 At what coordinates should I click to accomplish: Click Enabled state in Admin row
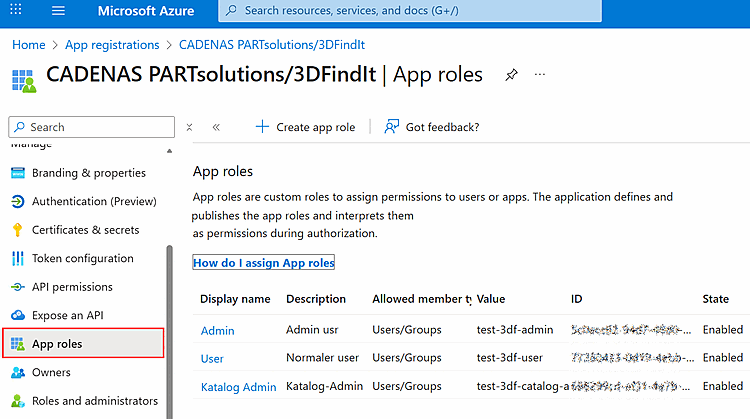[723, 330]
